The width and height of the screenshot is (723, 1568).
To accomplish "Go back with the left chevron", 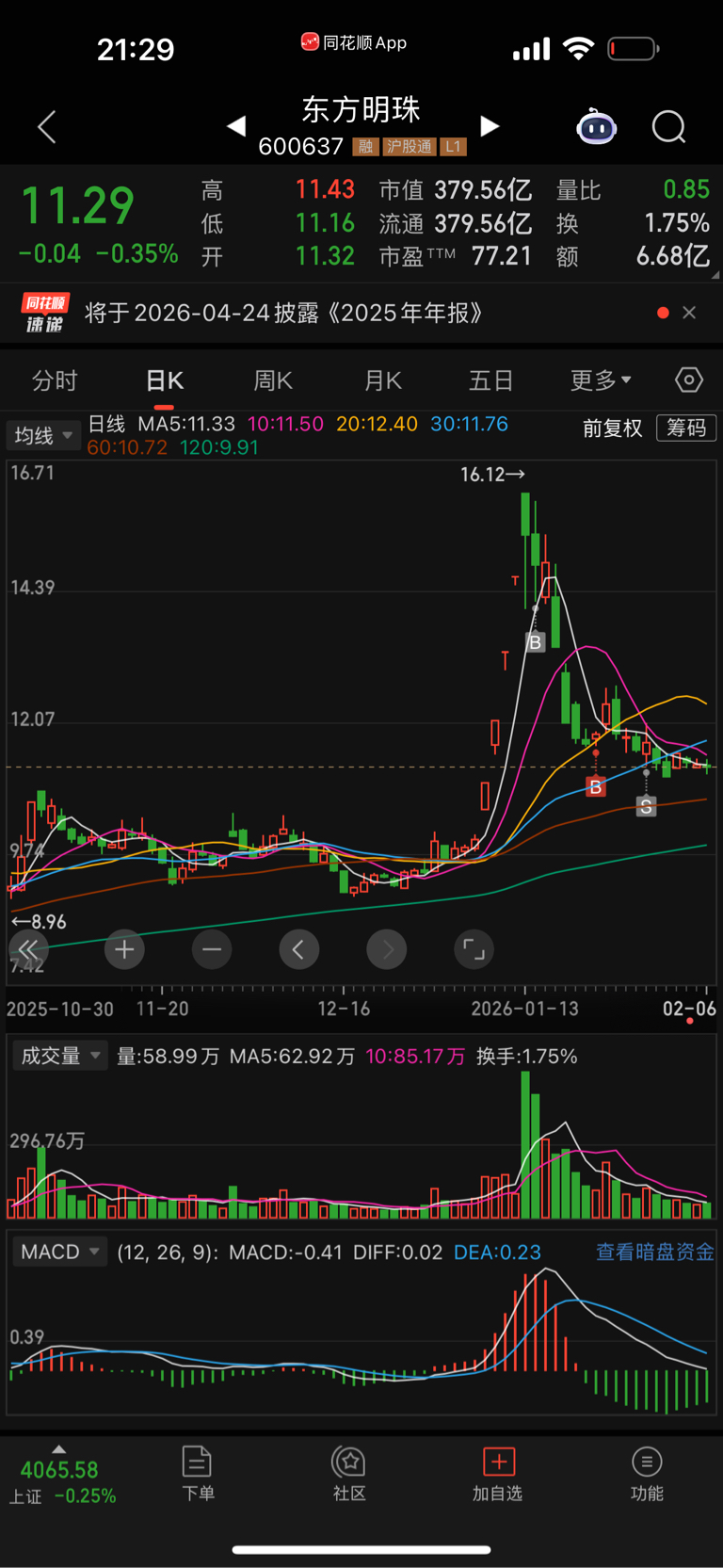I will [46, 127].
